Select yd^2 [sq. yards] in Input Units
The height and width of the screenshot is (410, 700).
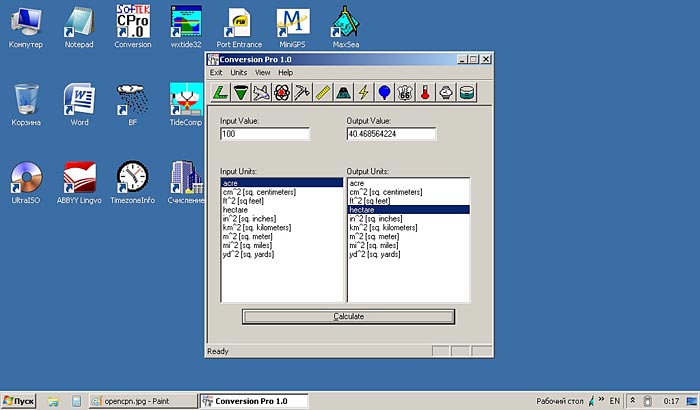tap(282, 255)
